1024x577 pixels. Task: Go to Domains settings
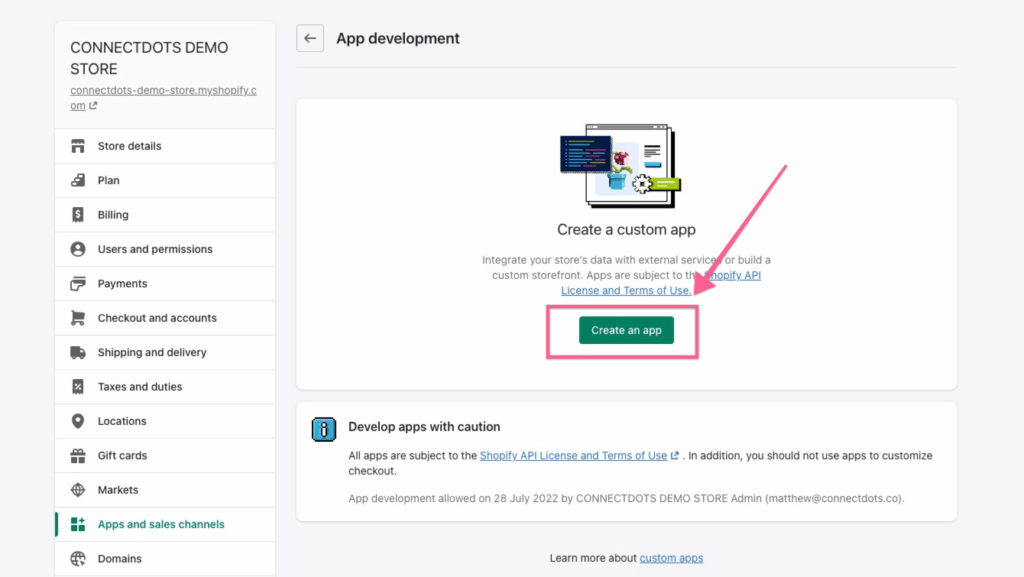(119, 559)
